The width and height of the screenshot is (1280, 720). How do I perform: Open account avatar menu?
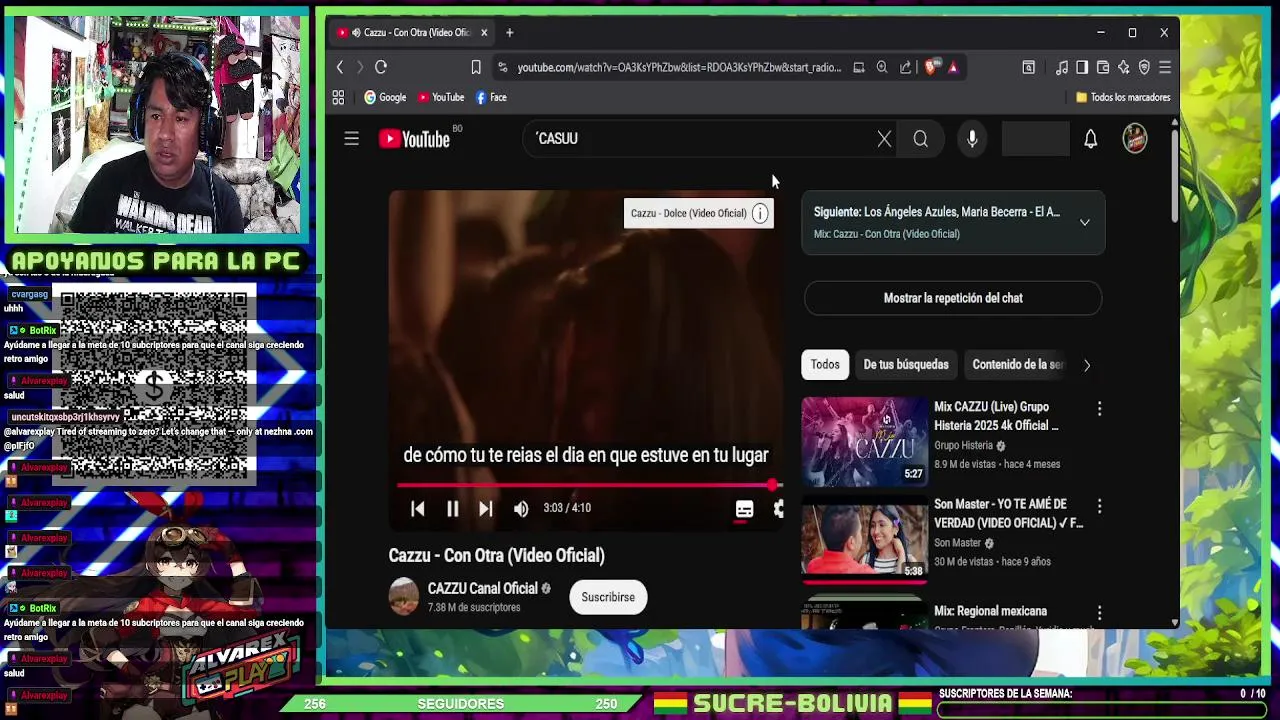(1135, 139)
